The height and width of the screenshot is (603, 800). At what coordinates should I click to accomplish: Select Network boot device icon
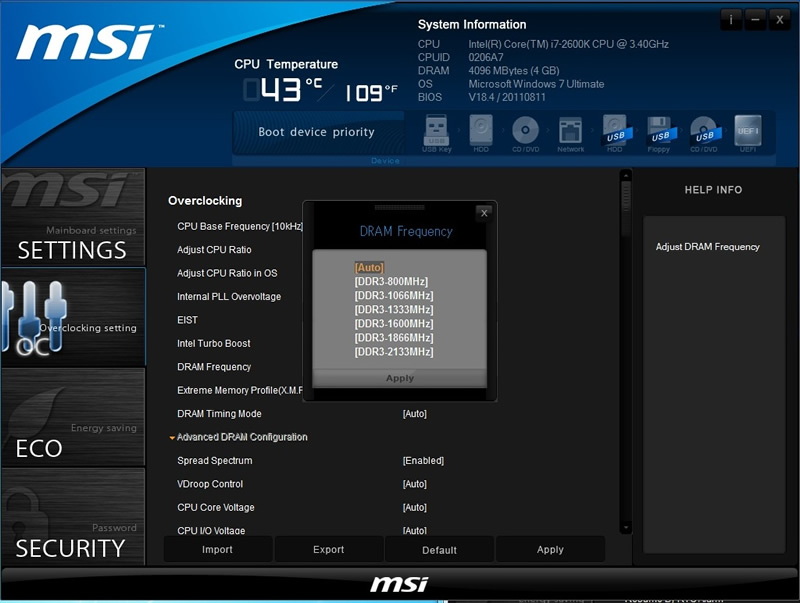point(570,133)
